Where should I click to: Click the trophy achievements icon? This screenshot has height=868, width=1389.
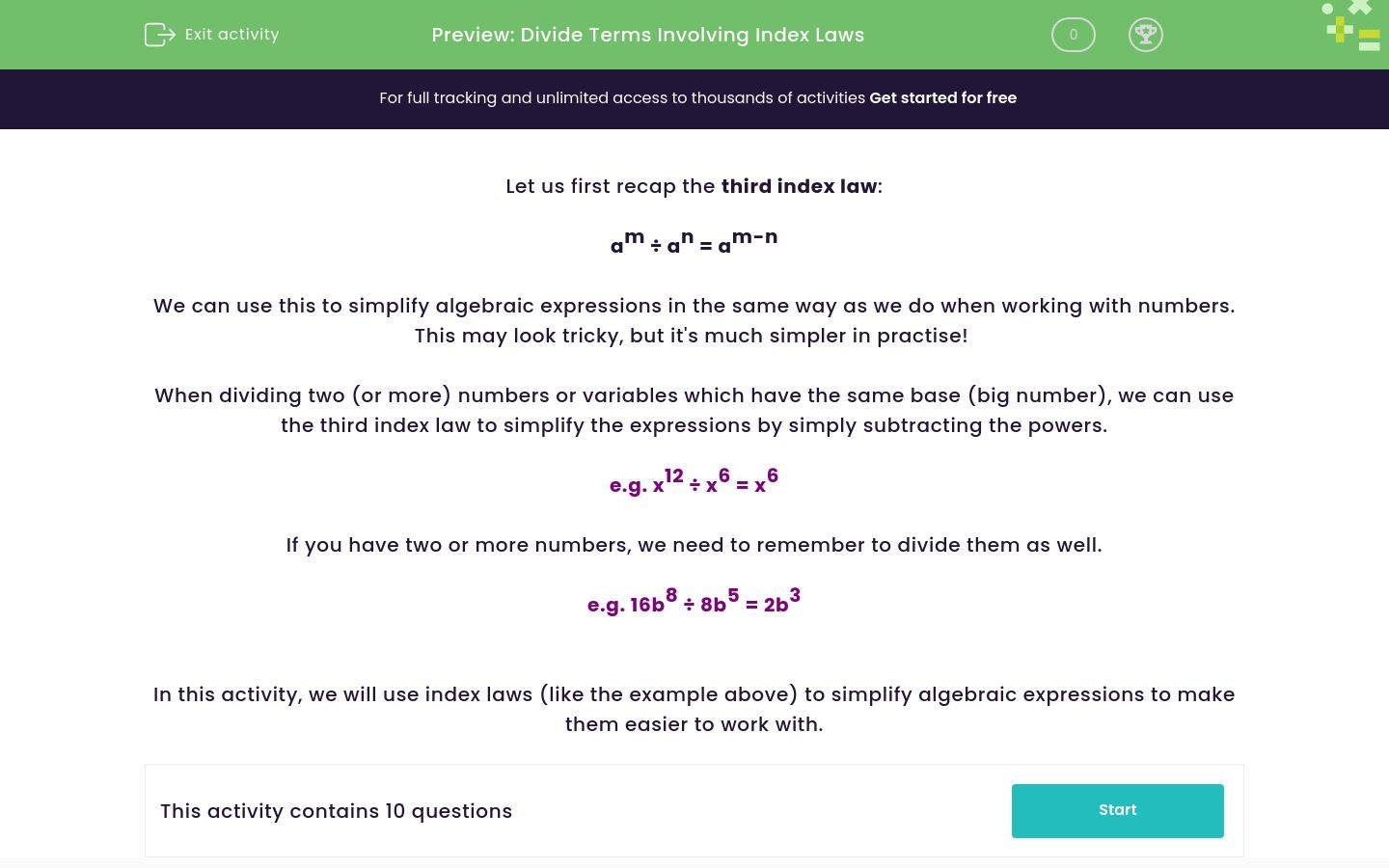tap(1145, 35)
